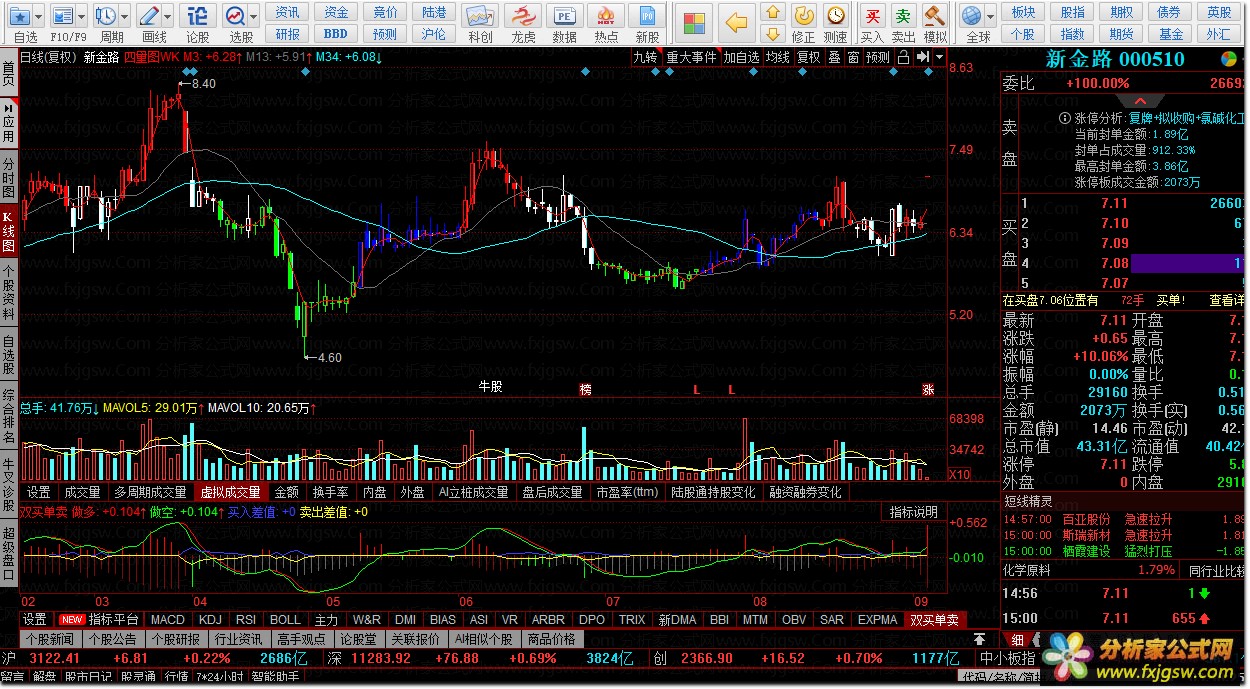Click the 涨 marker at chart bottom
Screen dimensions: 1250x689
click(x=927, y=390)
